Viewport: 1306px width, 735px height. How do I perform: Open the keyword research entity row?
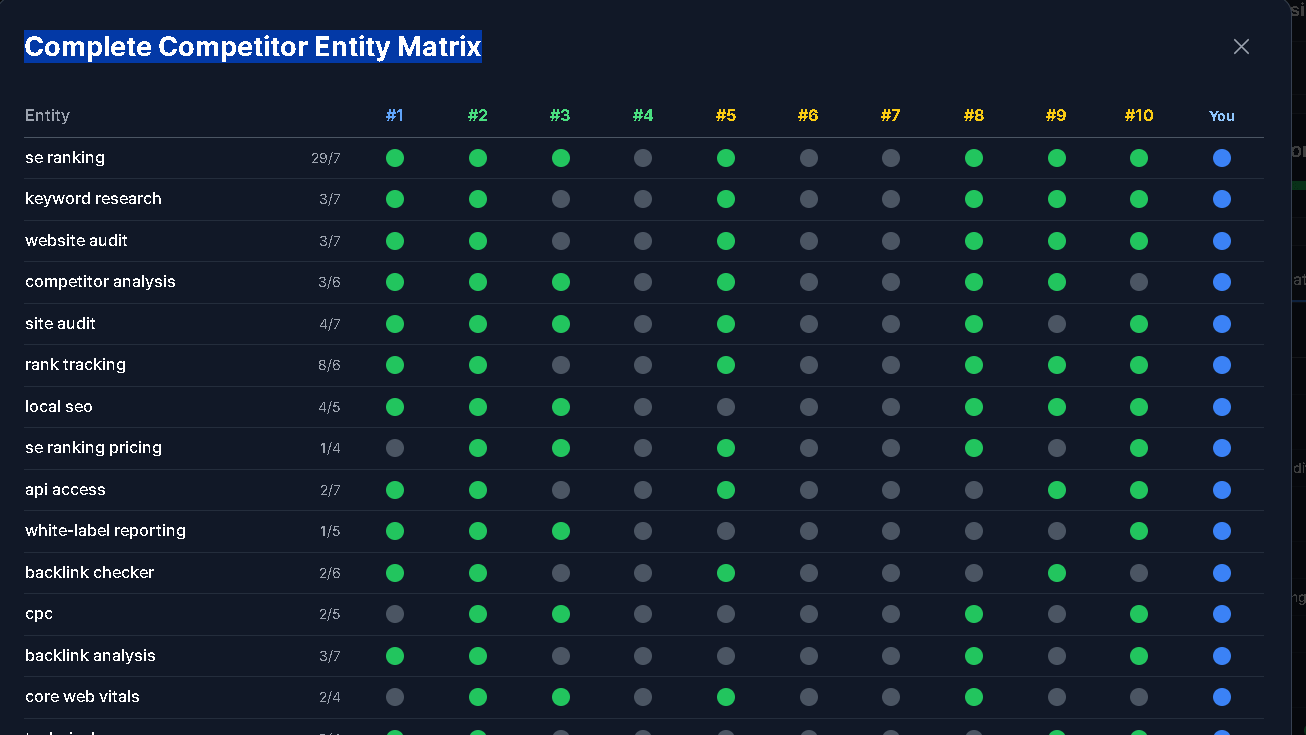[93, 199]
